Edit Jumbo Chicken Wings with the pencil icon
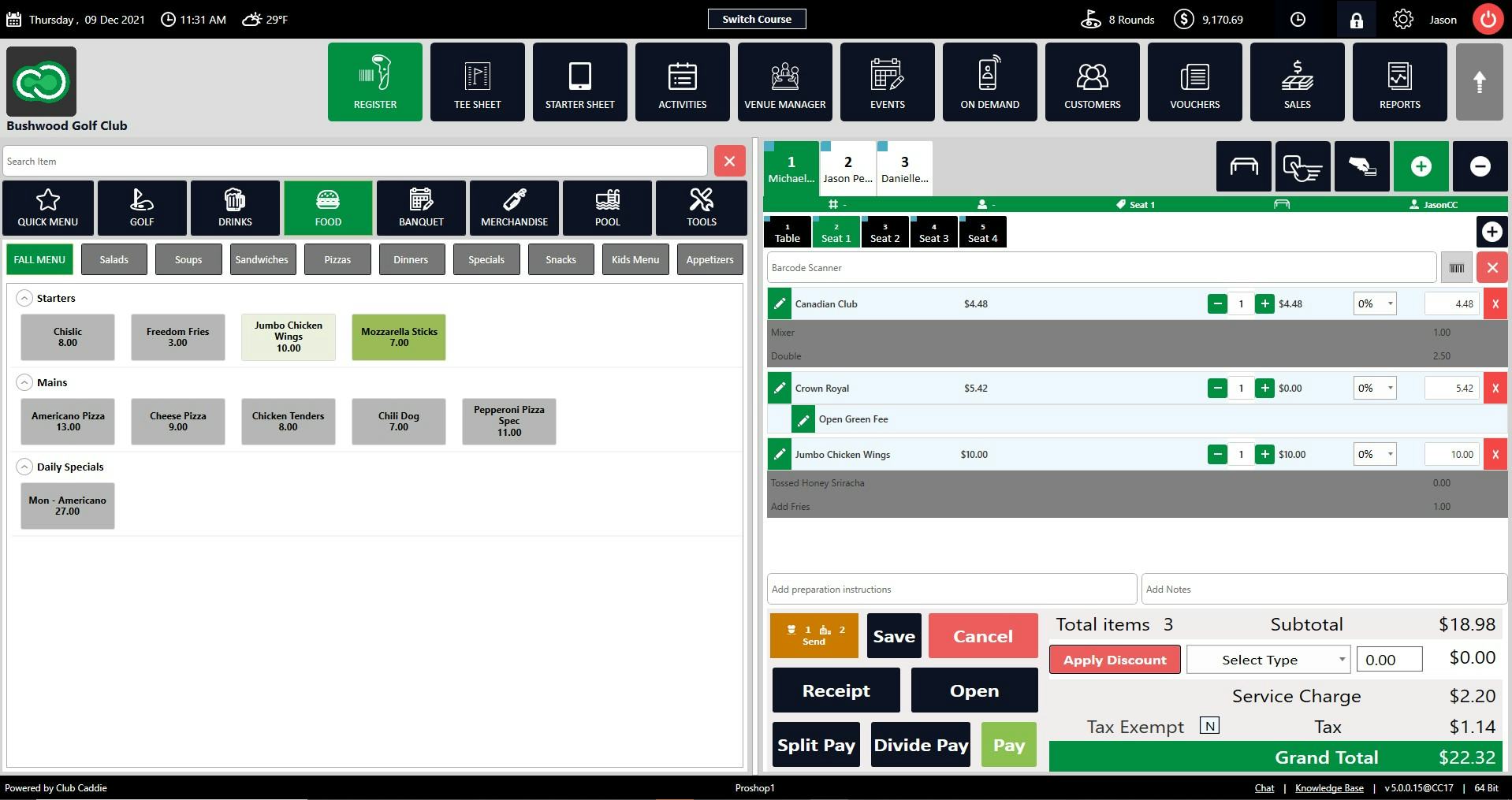 [779, 454]
